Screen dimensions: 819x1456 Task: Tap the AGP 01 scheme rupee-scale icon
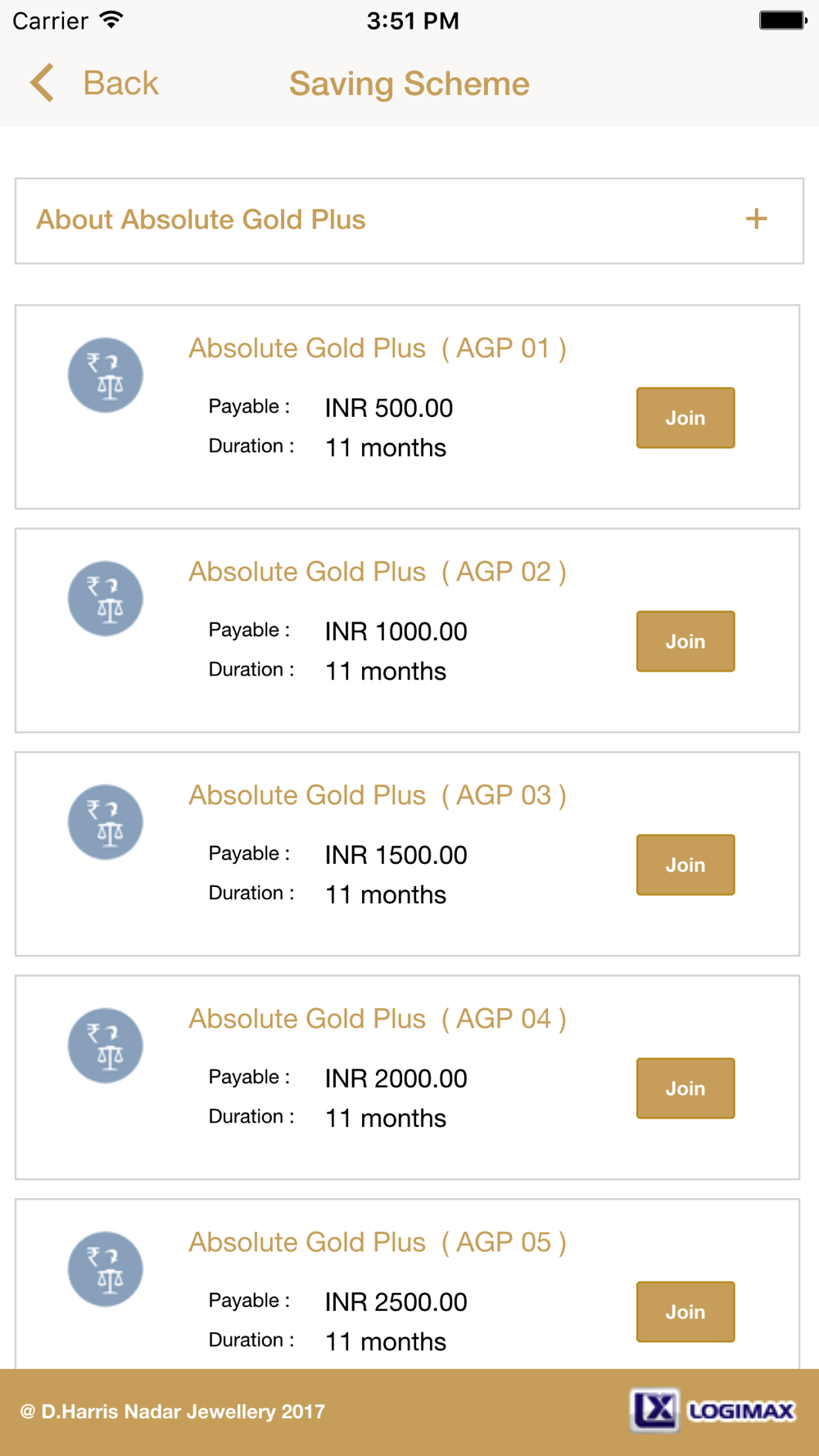106,375
